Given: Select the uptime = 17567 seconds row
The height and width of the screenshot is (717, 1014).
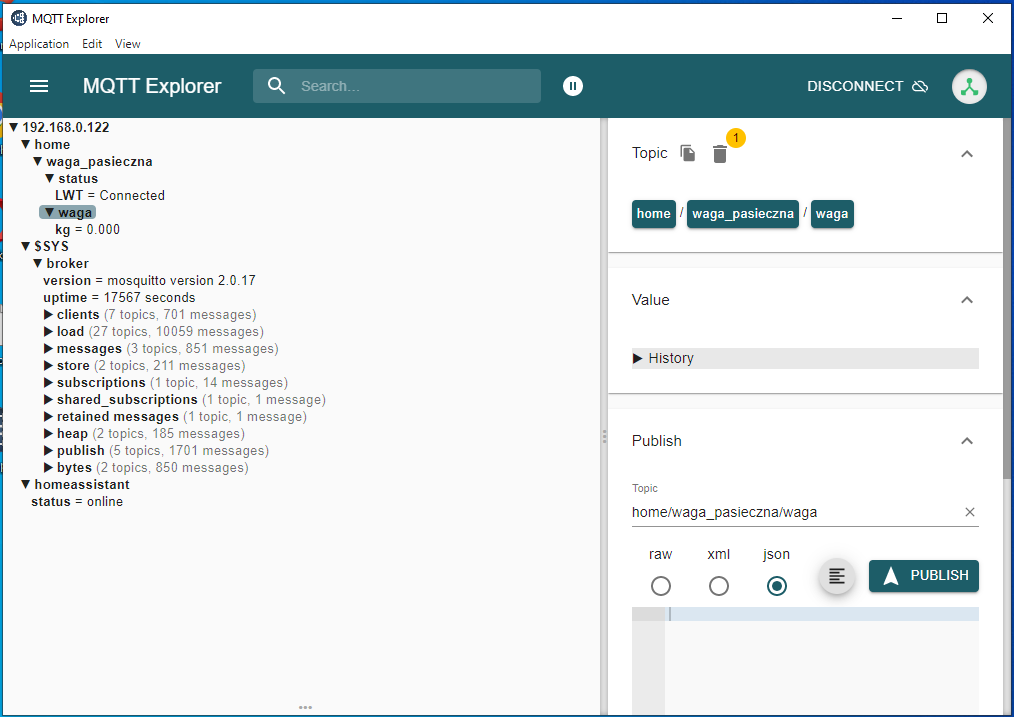Looking at the screenshot, I should click(119, 297).
